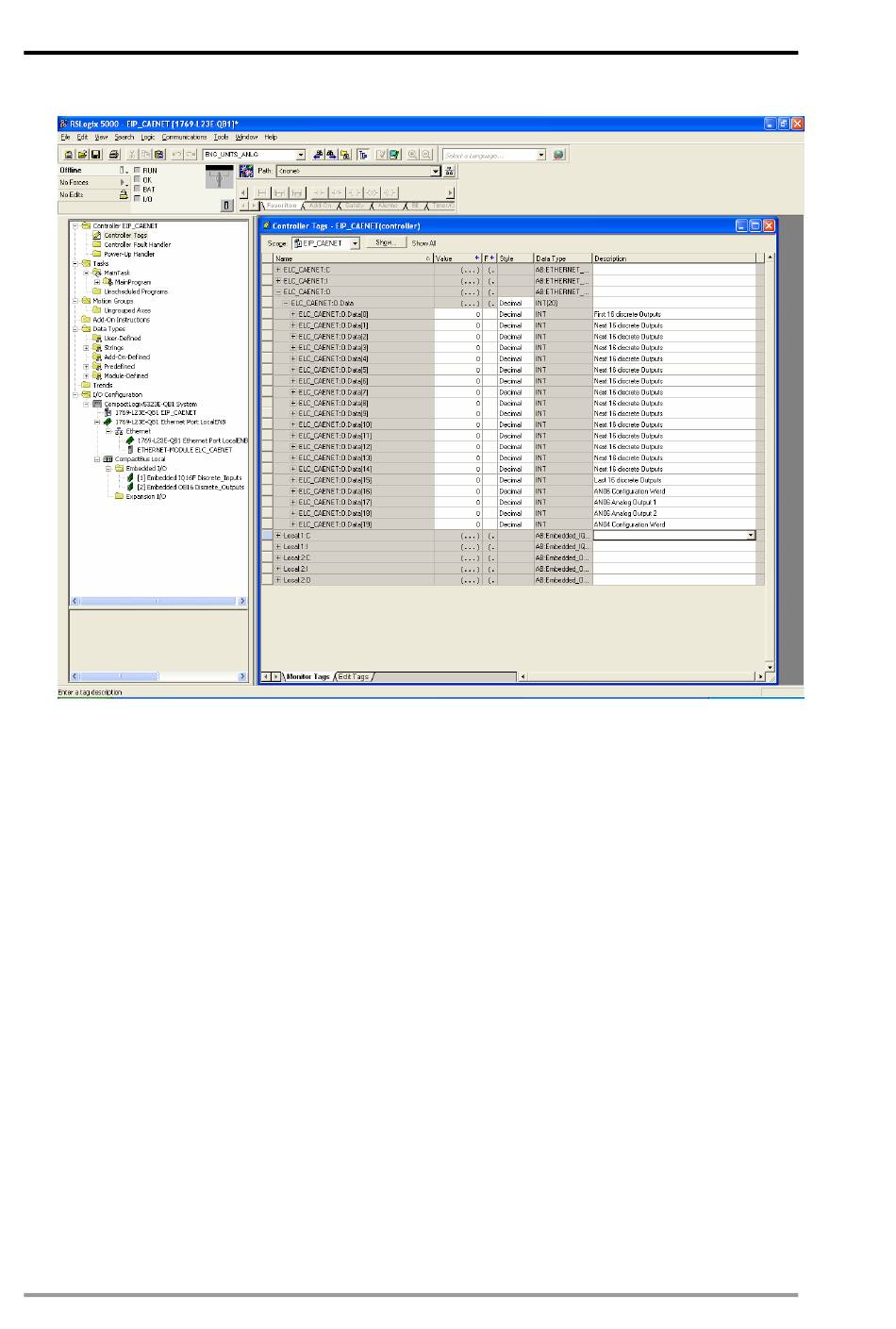Viewport: 896px width, 1329px height.
Task: Click the Zoom In magnifier icon
Action: coord(413,155)
